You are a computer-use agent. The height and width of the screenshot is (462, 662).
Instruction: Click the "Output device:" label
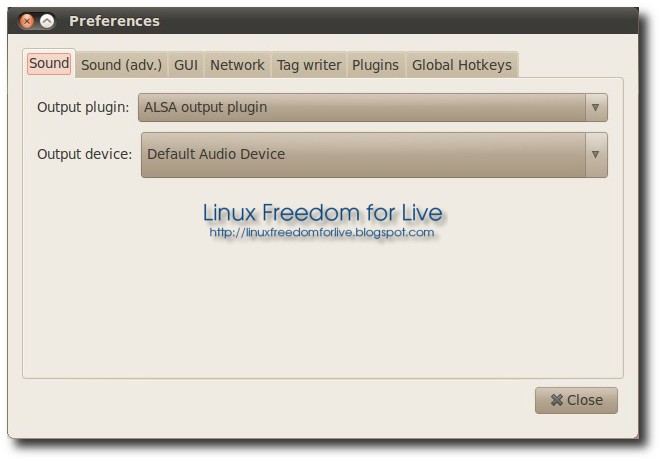[x=84, y=154]
